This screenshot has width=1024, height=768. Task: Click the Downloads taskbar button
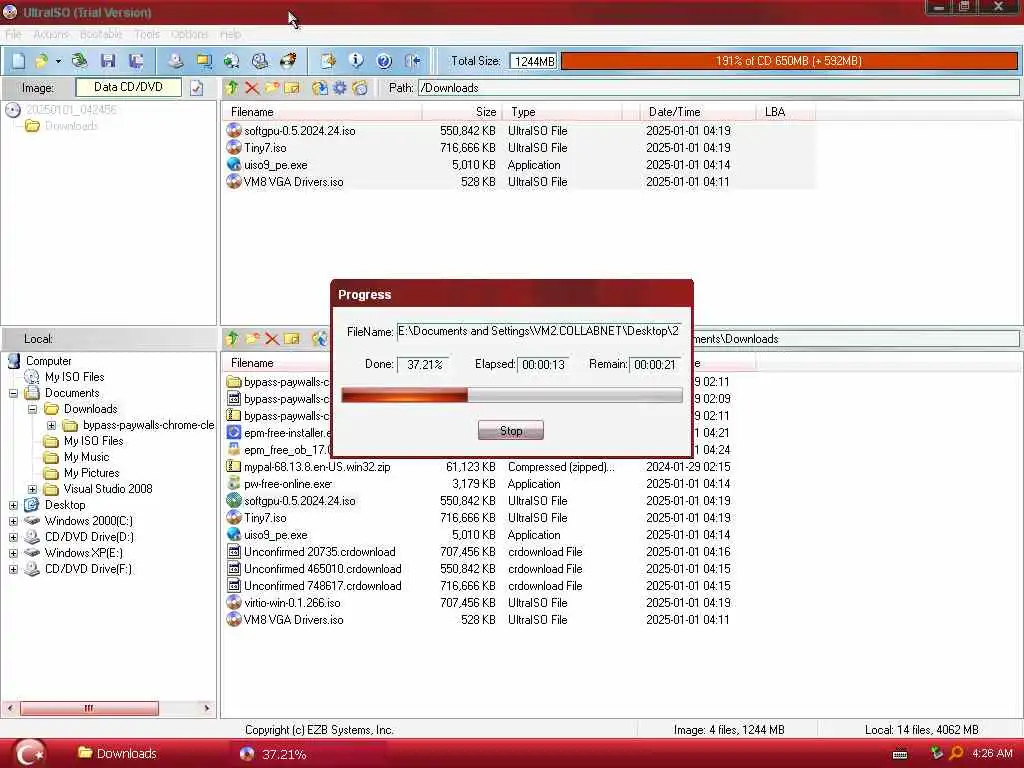coord(118,753)
